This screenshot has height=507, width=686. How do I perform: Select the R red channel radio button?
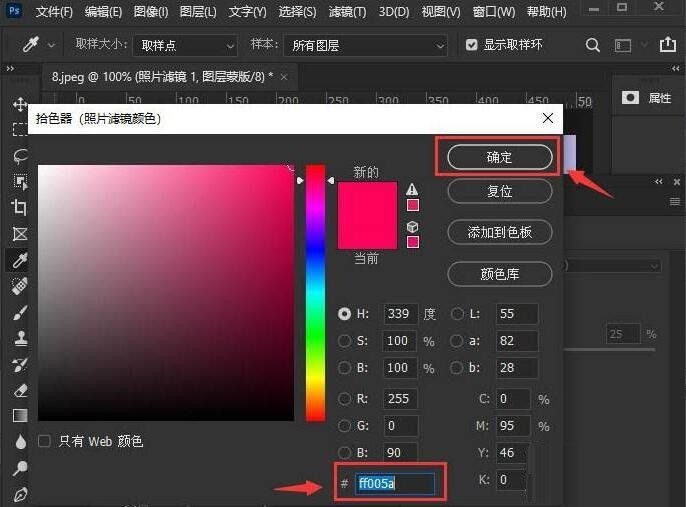344,399
